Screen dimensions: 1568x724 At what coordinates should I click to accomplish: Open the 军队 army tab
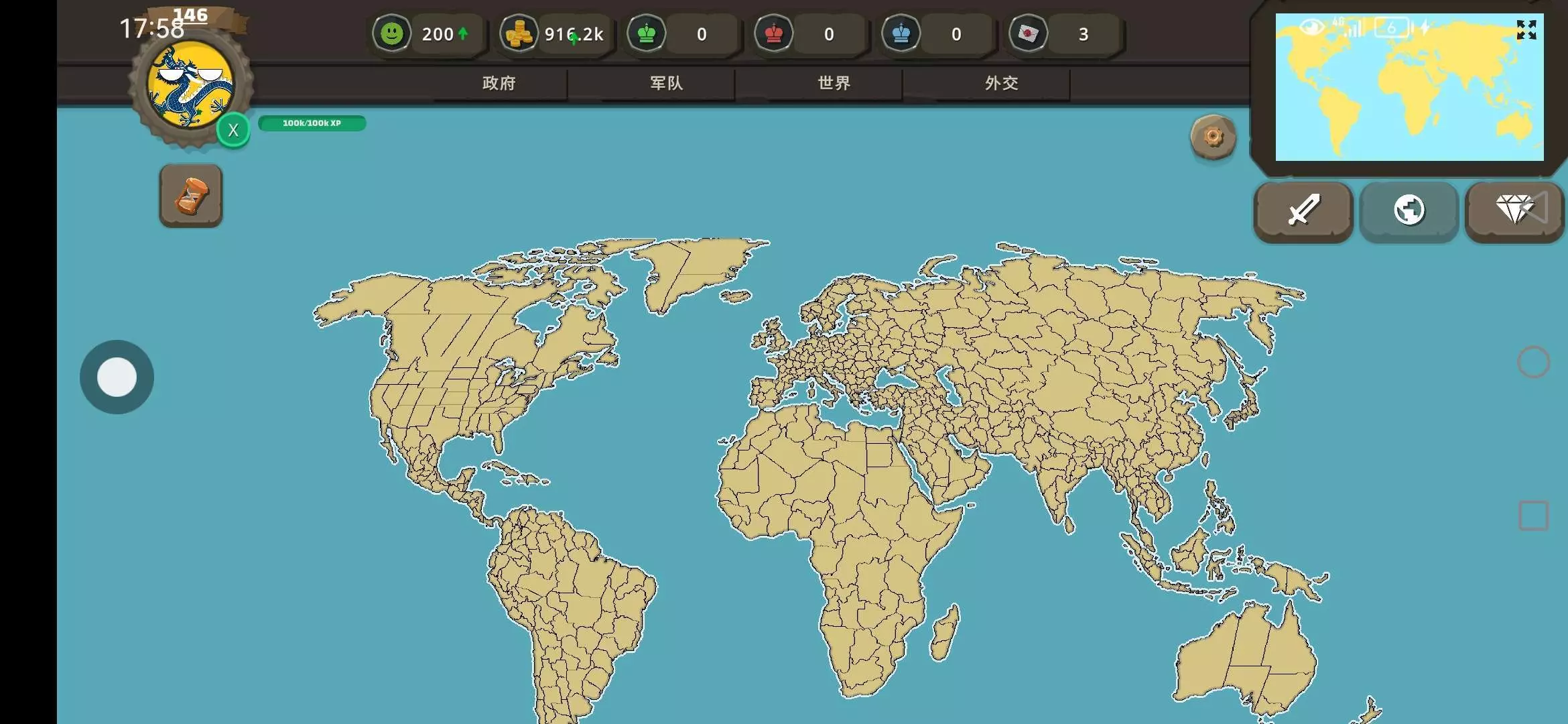(x=667, y=83)
